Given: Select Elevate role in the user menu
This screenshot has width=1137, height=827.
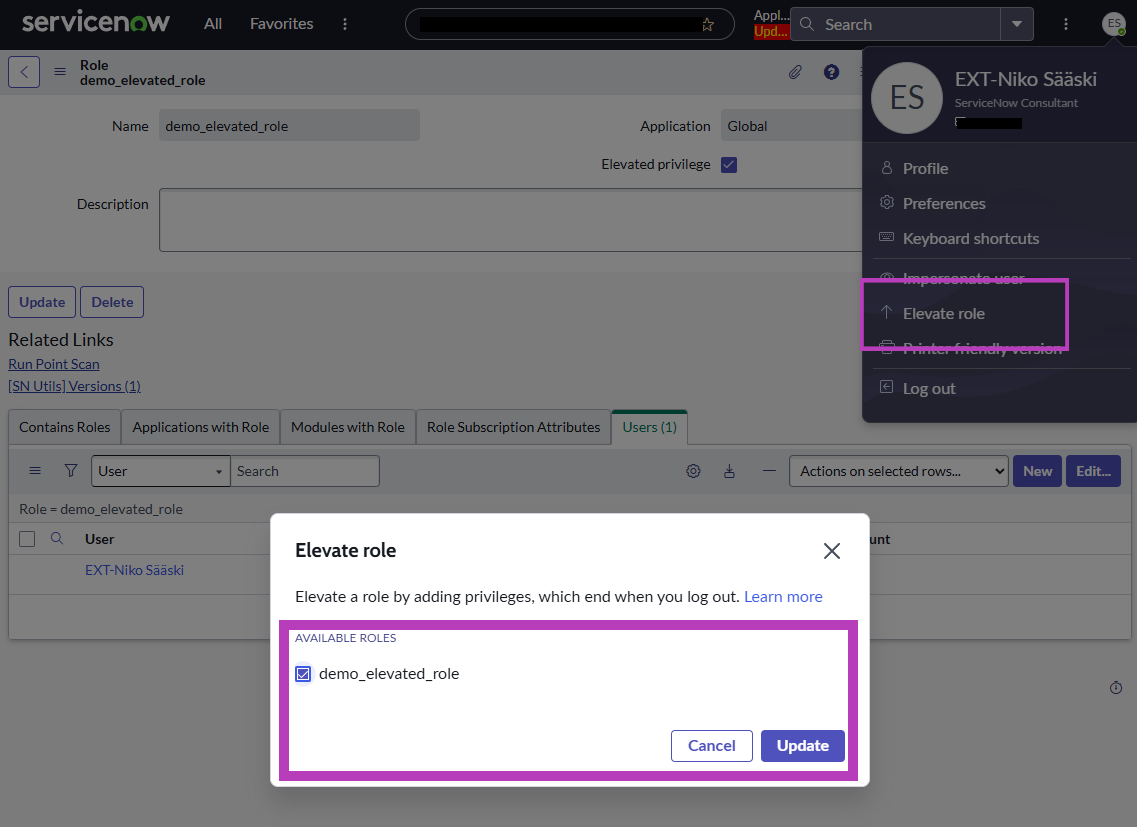Looking at the screenshot, I should coord(943,313).
